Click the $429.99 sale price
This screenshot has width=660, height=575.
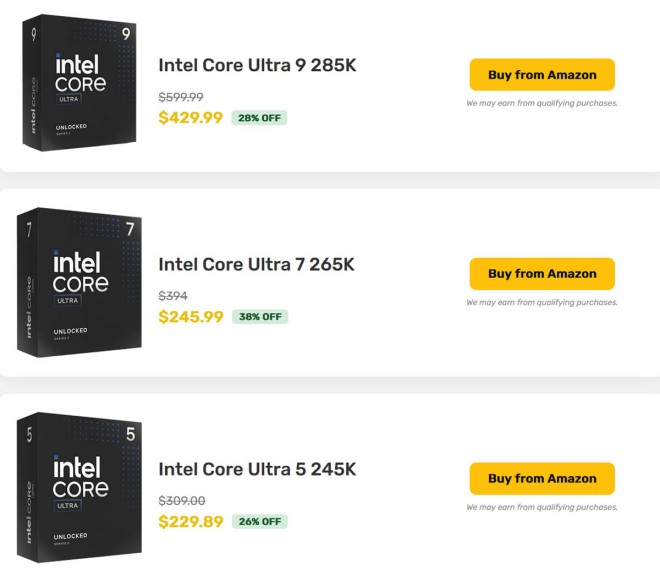point(191,117)
